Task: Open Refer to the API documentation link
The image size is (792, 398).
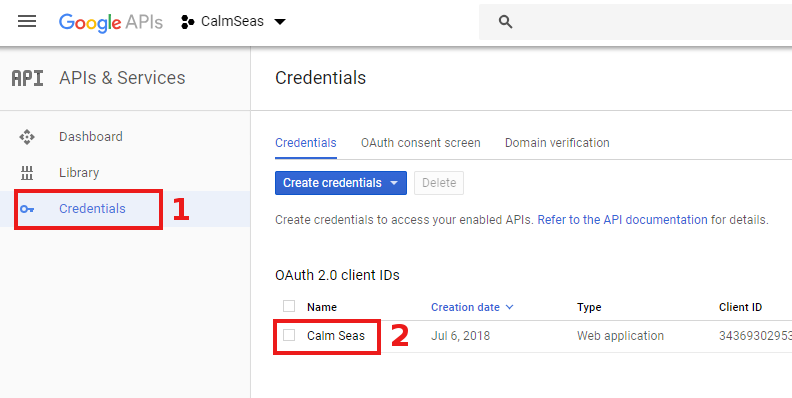Action: point(622,220)
